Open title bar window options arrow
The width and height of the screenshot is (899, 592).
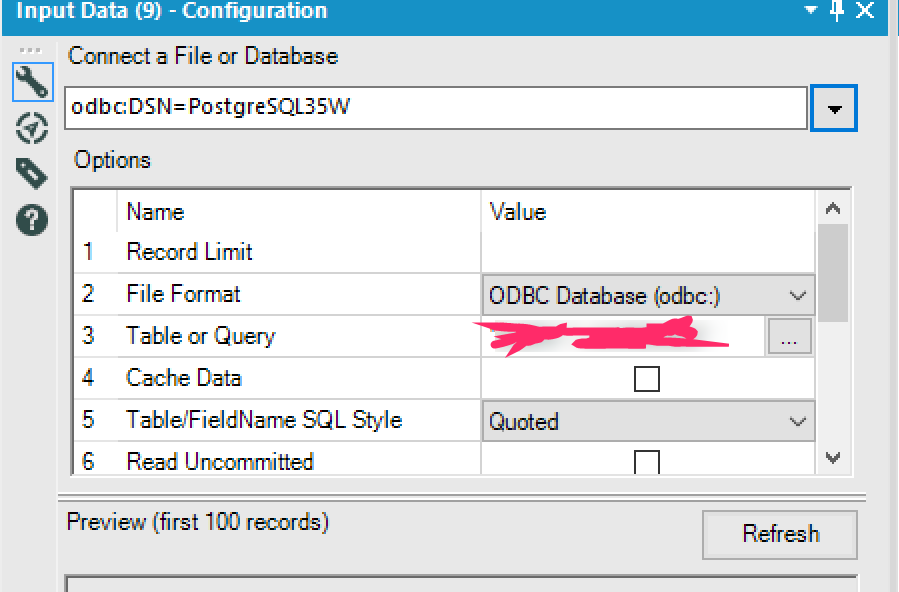[811, 11]
